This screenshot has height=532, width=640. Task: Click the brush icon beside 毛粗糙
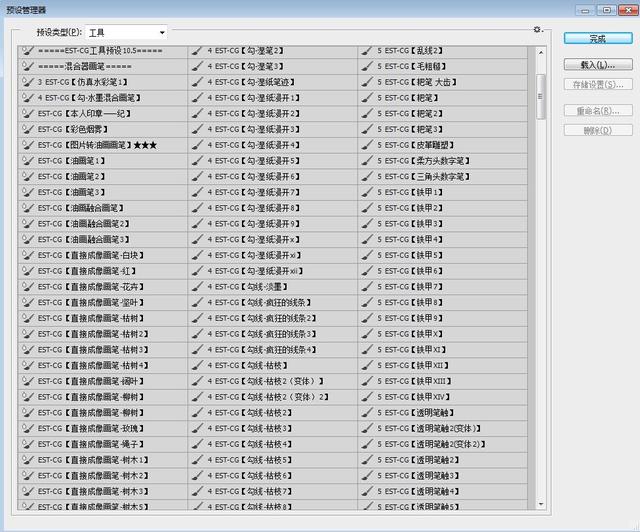(x=367, y=66)
